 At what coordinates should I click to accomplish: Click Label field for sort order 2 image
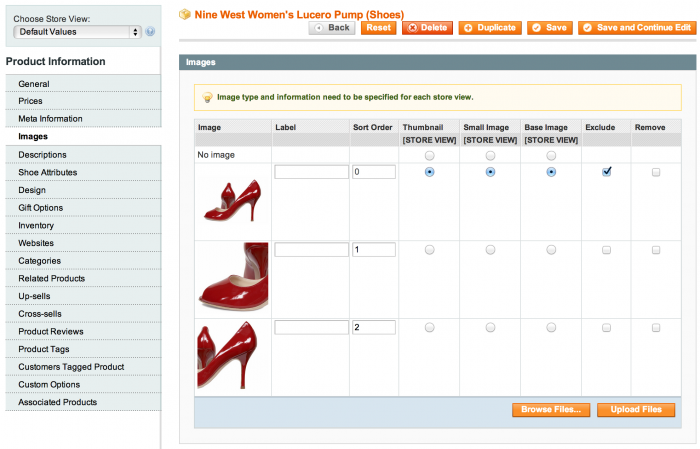(x=312, y=327)
